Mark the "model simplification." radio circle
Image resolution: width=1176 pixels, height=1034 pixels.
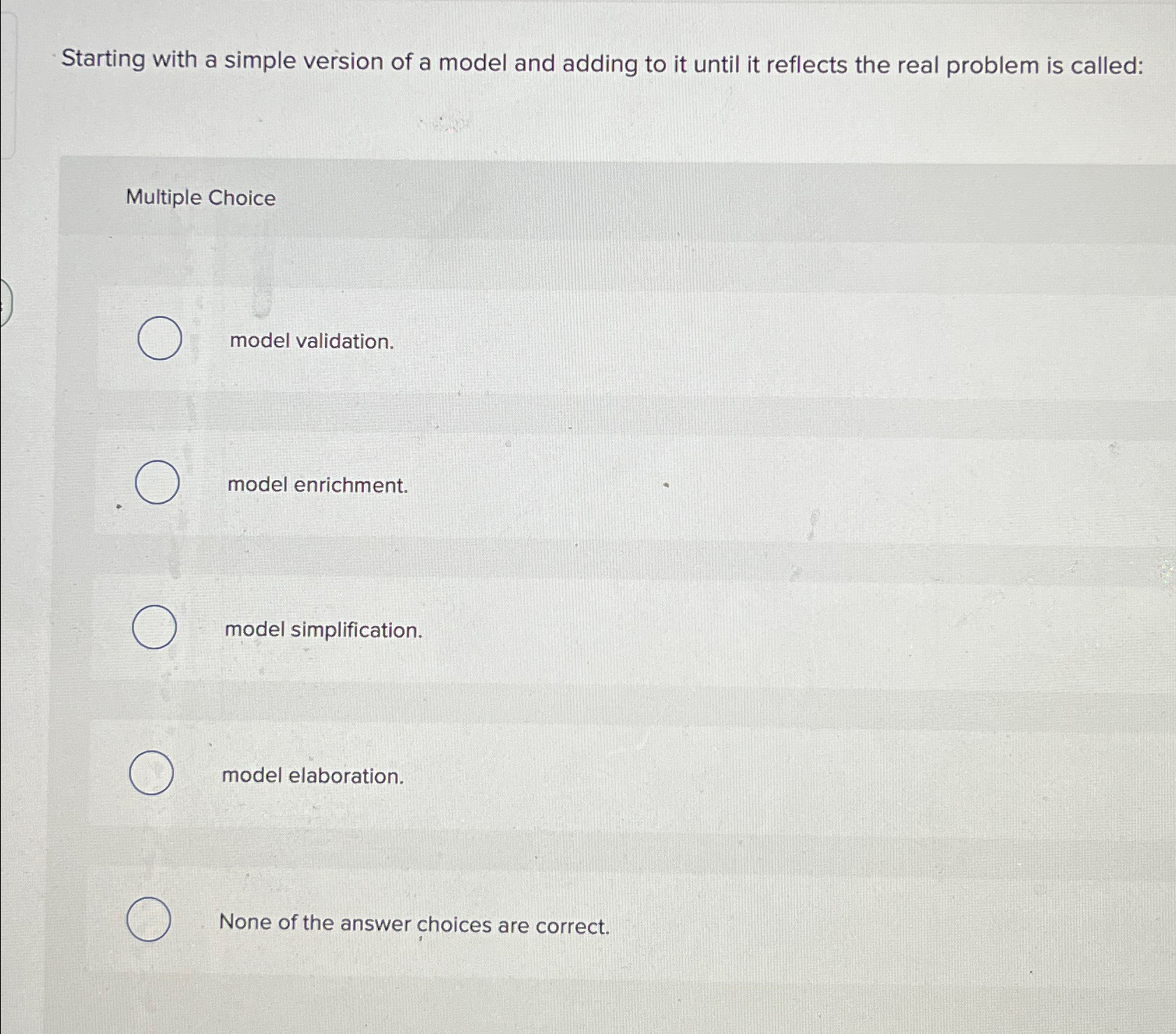[x=154, y=627]
